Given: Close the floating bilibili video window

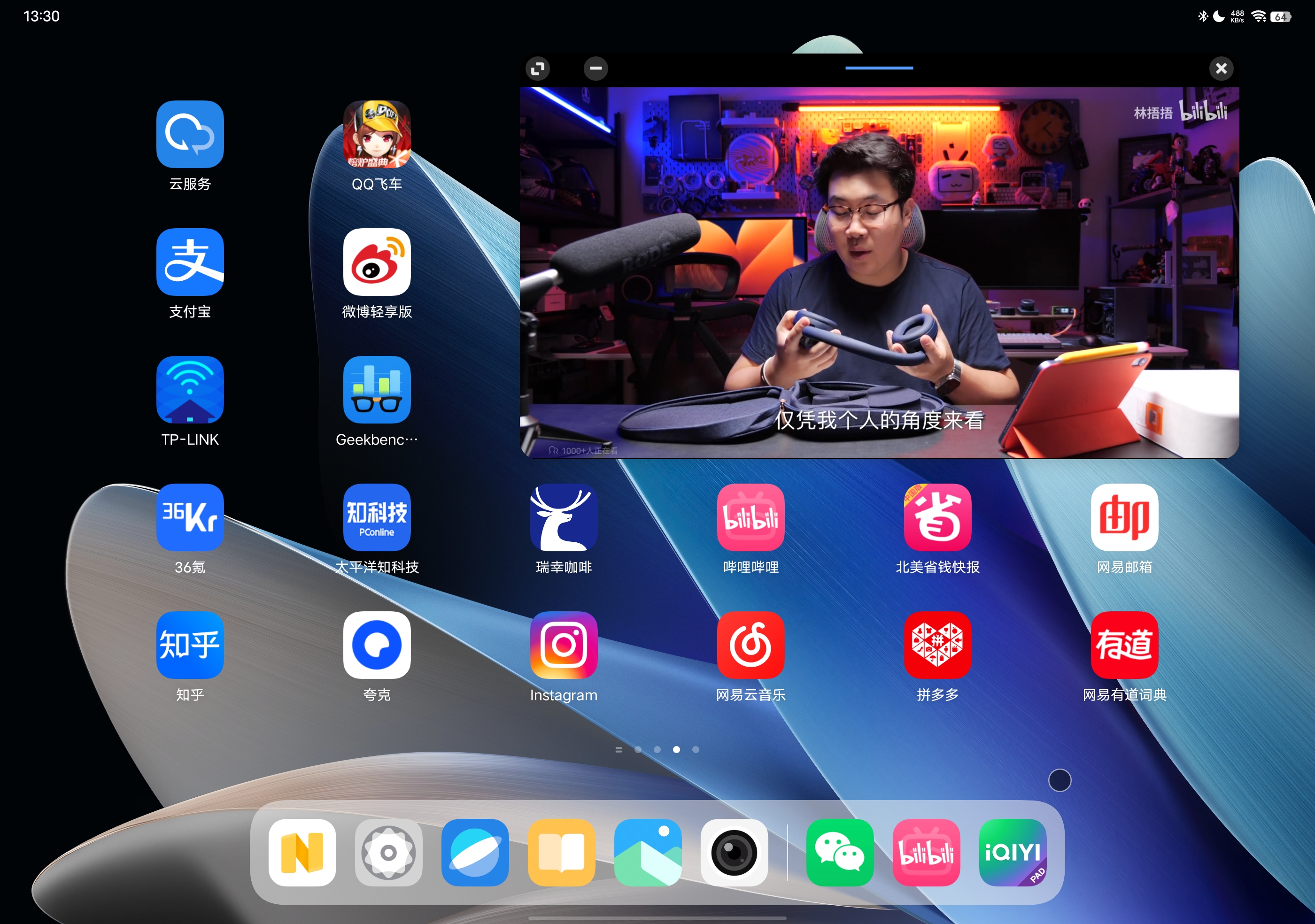Looking at the screenshot, I should click(1221, 69).
